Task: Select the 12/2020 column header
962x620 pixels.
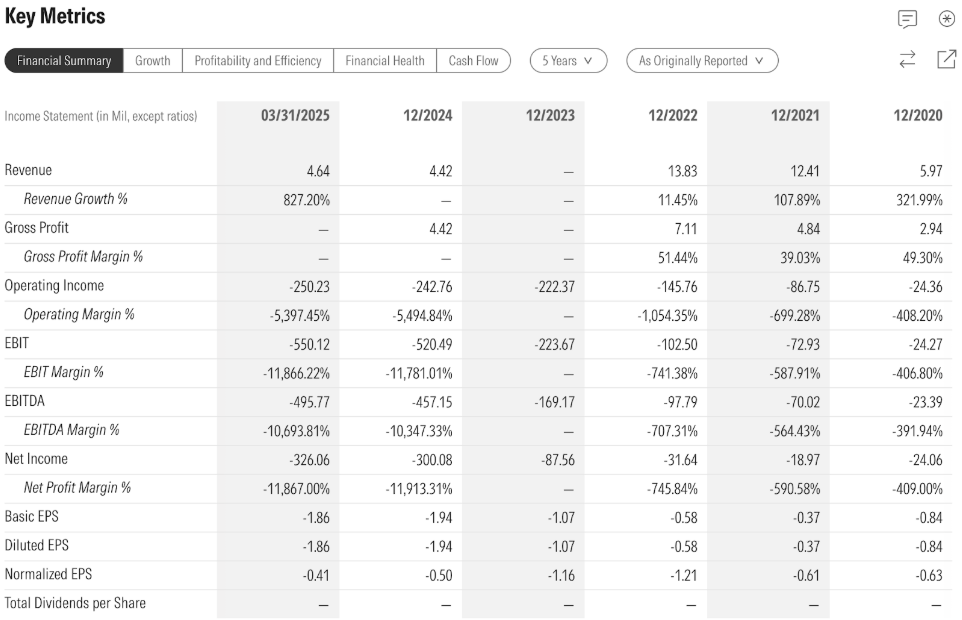Action: (917, 116)
